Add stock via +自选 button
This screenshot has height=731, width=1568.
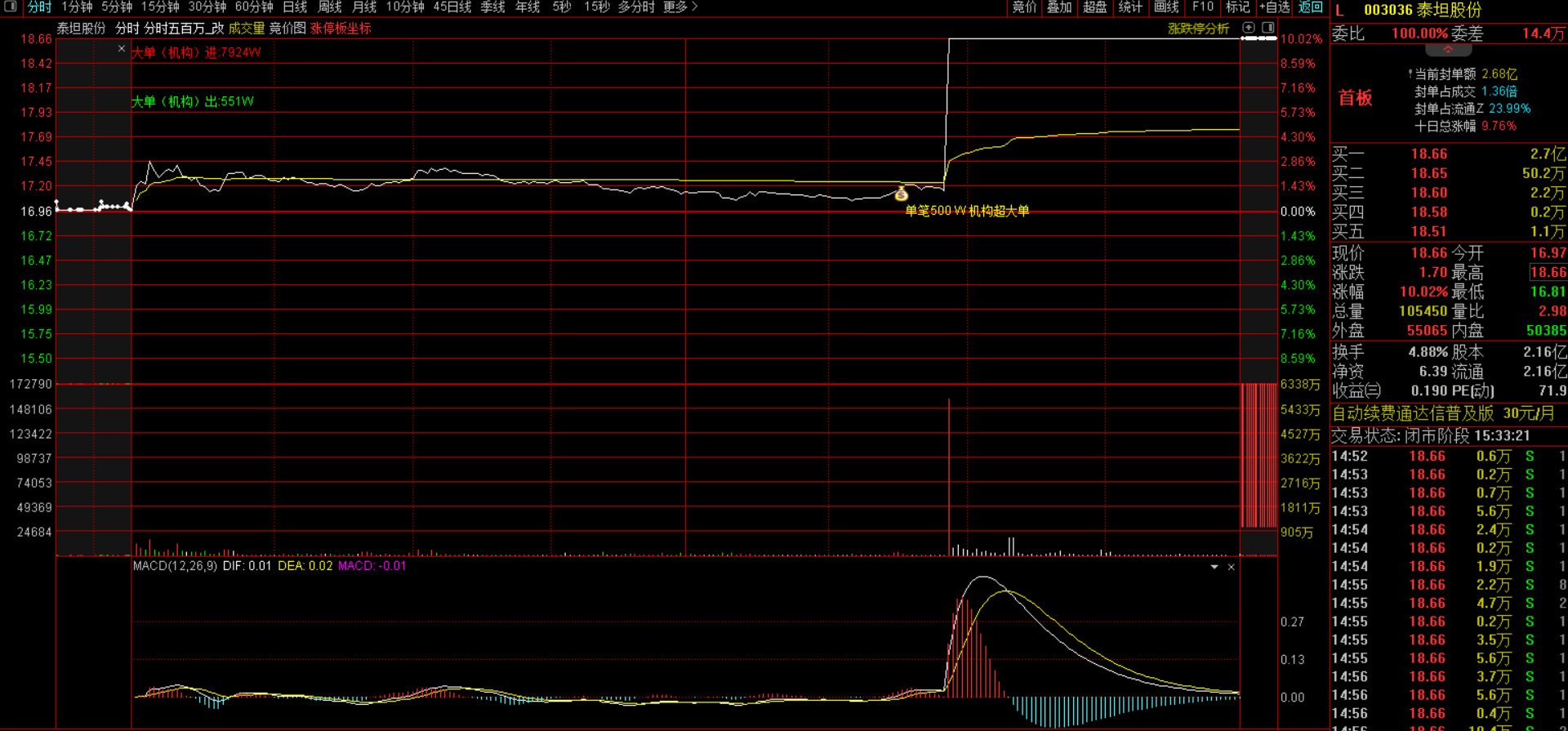pos(1274,7)
